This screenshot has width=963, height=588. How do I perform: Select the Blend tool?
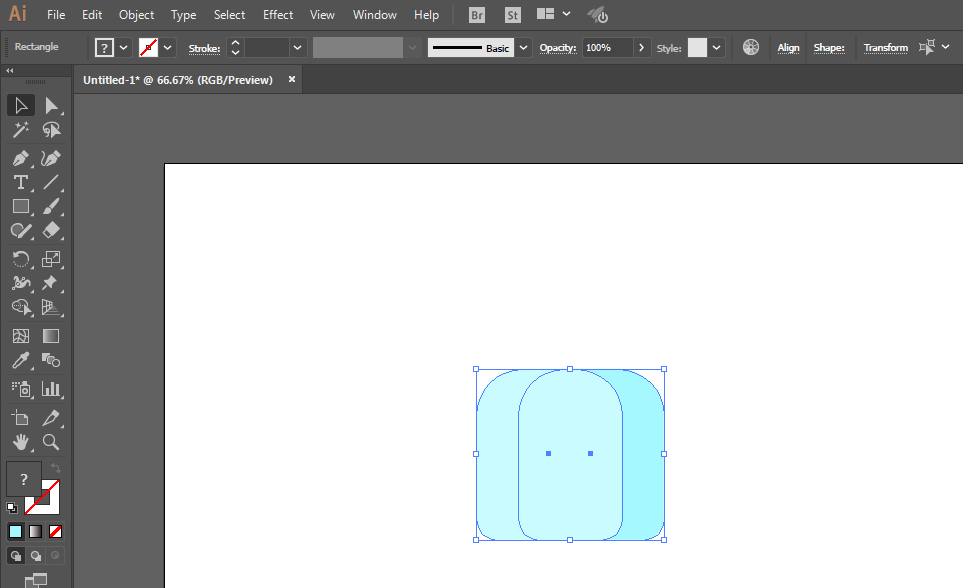pyautogui.click(x=51, y=360)
